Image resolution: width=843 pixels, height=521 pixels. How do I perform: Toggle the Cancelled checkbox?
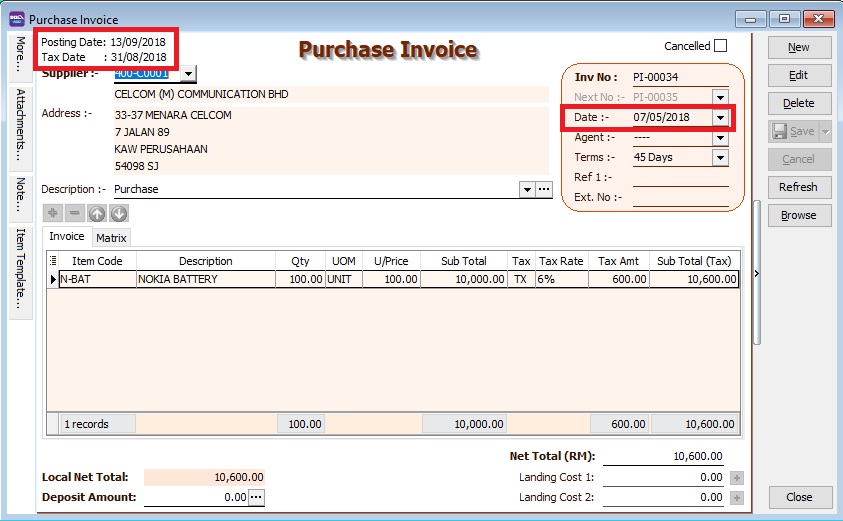(x=720, y=46)
